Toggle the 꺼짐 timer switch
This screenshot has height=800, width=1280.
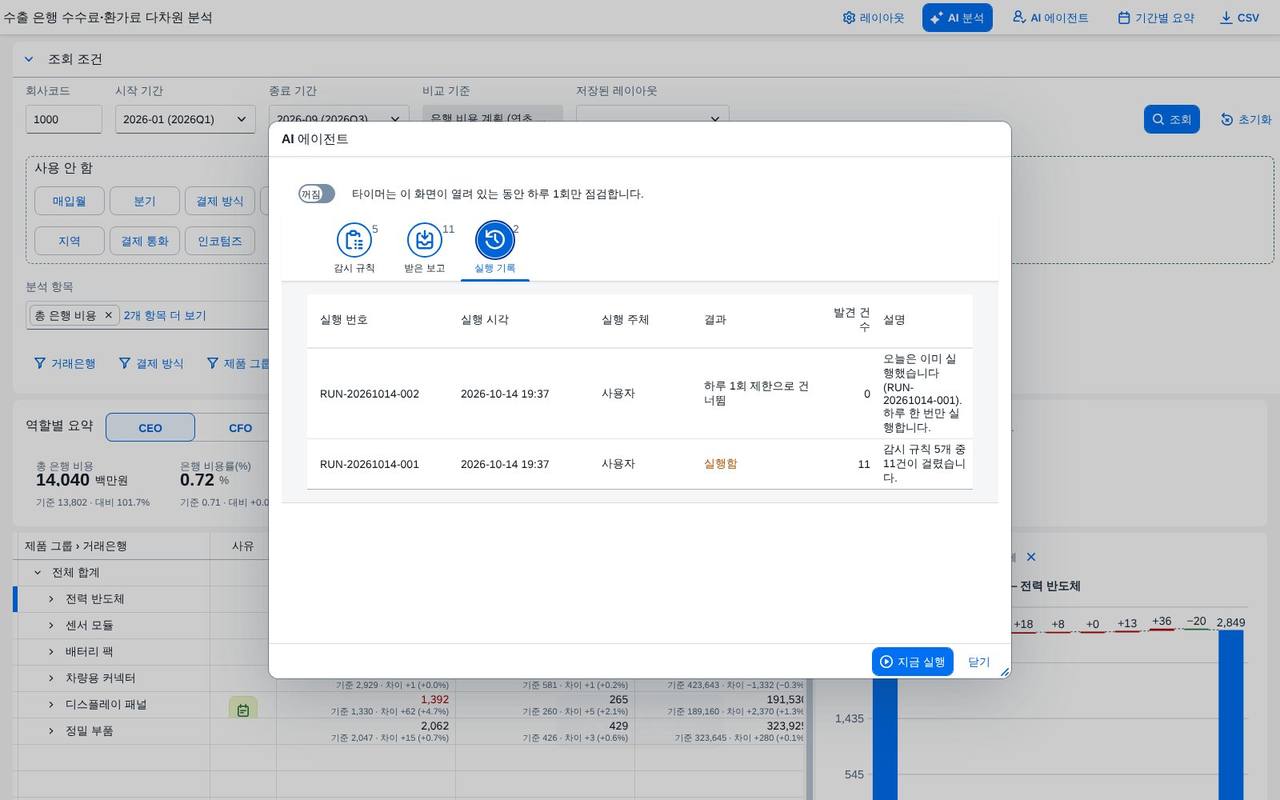pos(316,194)
